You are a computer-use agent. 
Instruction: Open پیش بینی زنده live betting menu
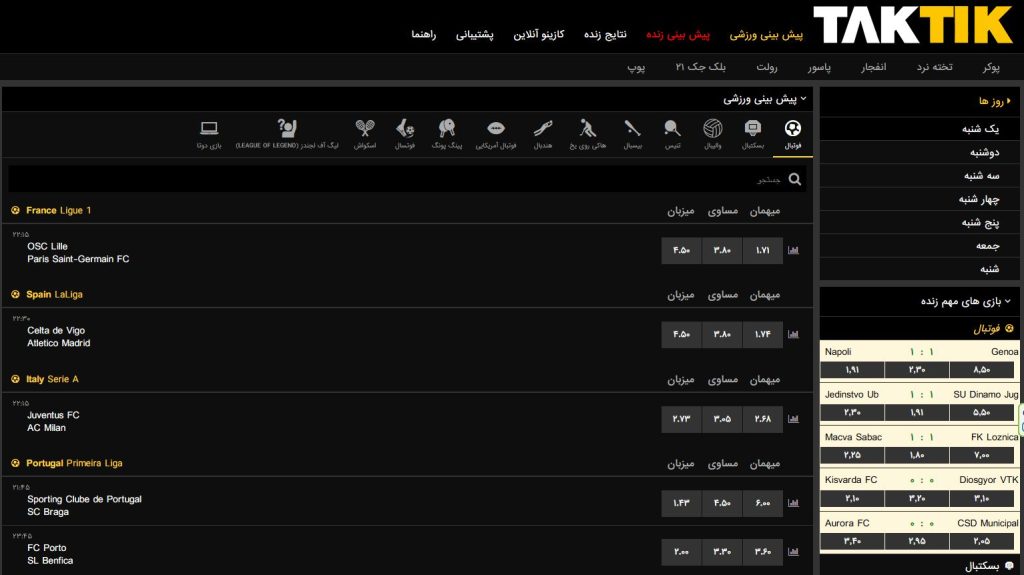click(x=677, y=35)
